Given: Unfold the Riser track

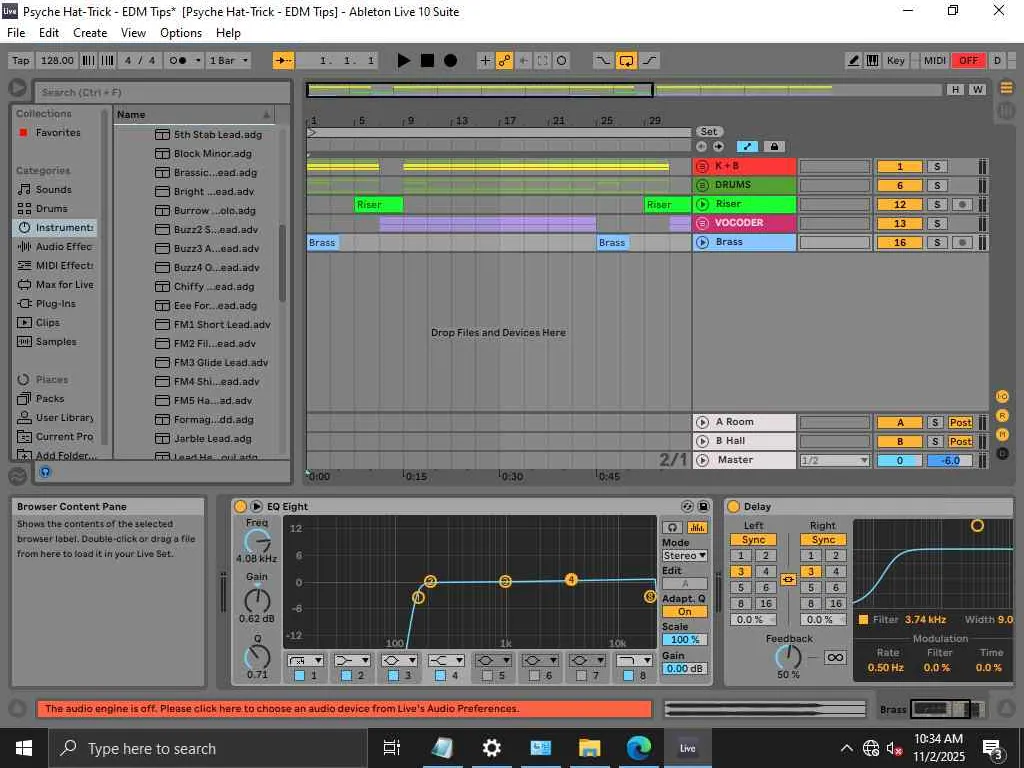Looking at the screenshot, I should click(x=703, y=204).
